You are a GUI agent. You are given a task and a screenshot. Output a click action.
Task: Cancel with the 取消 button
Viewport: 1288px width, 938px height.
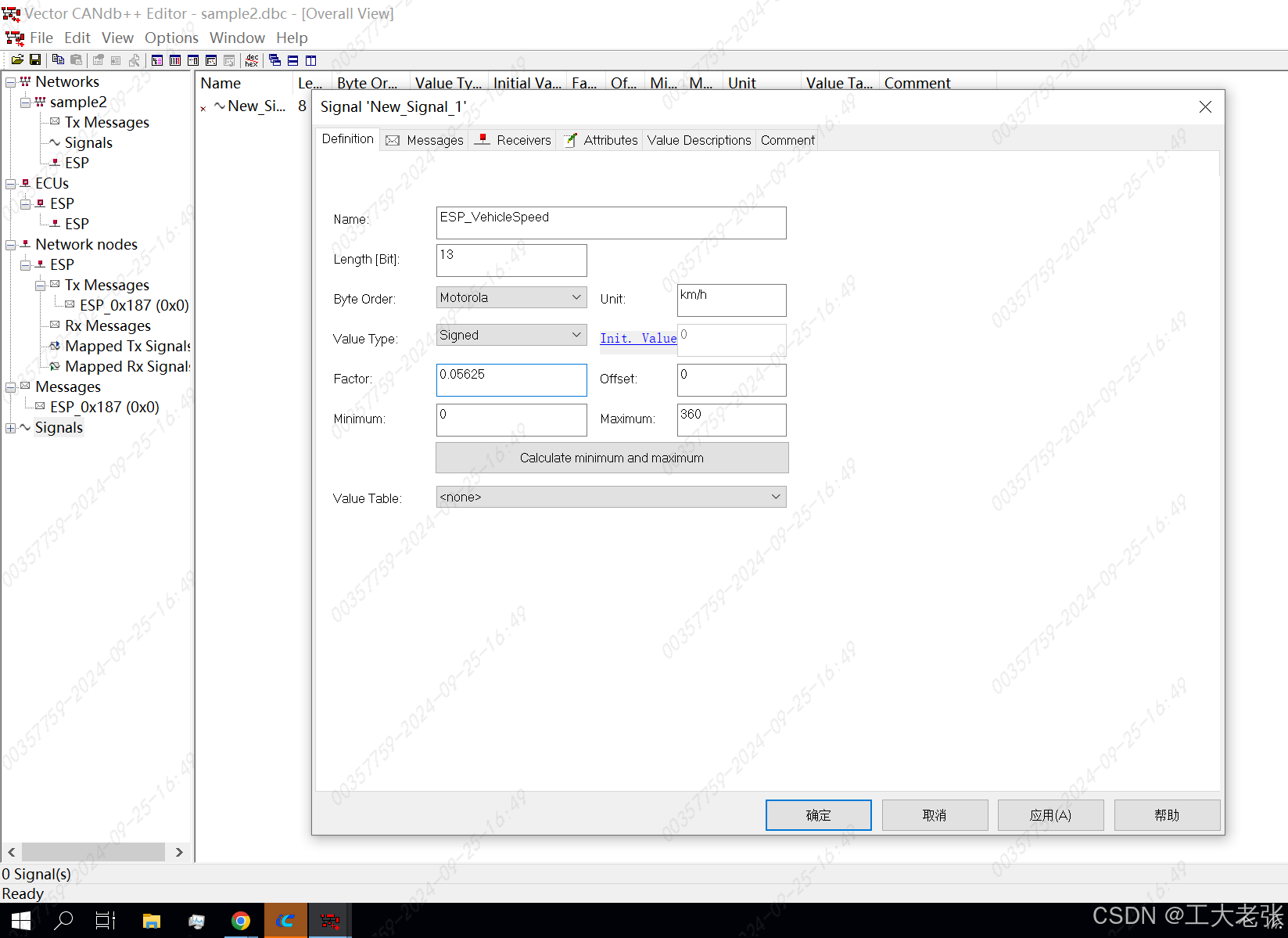pos(935,815)
